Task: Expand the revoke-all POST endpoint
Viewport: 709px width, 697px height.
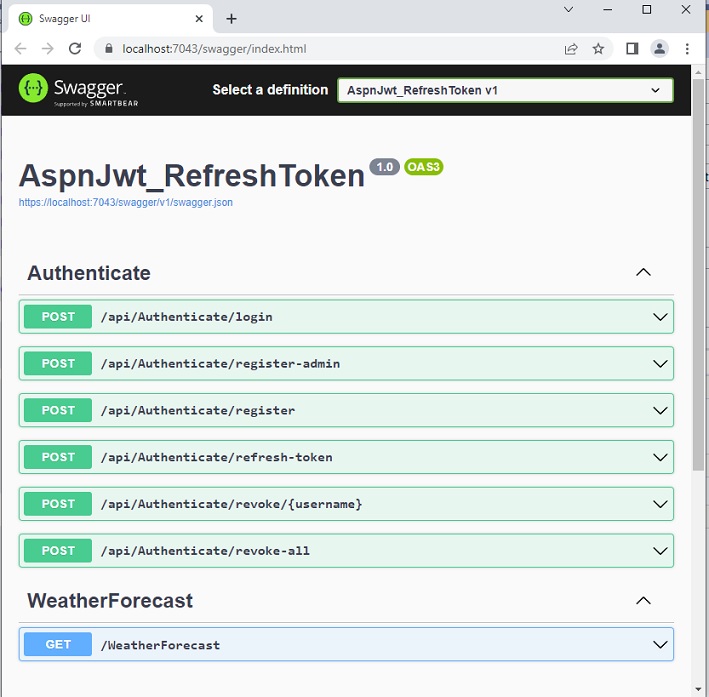Action: 346,551
